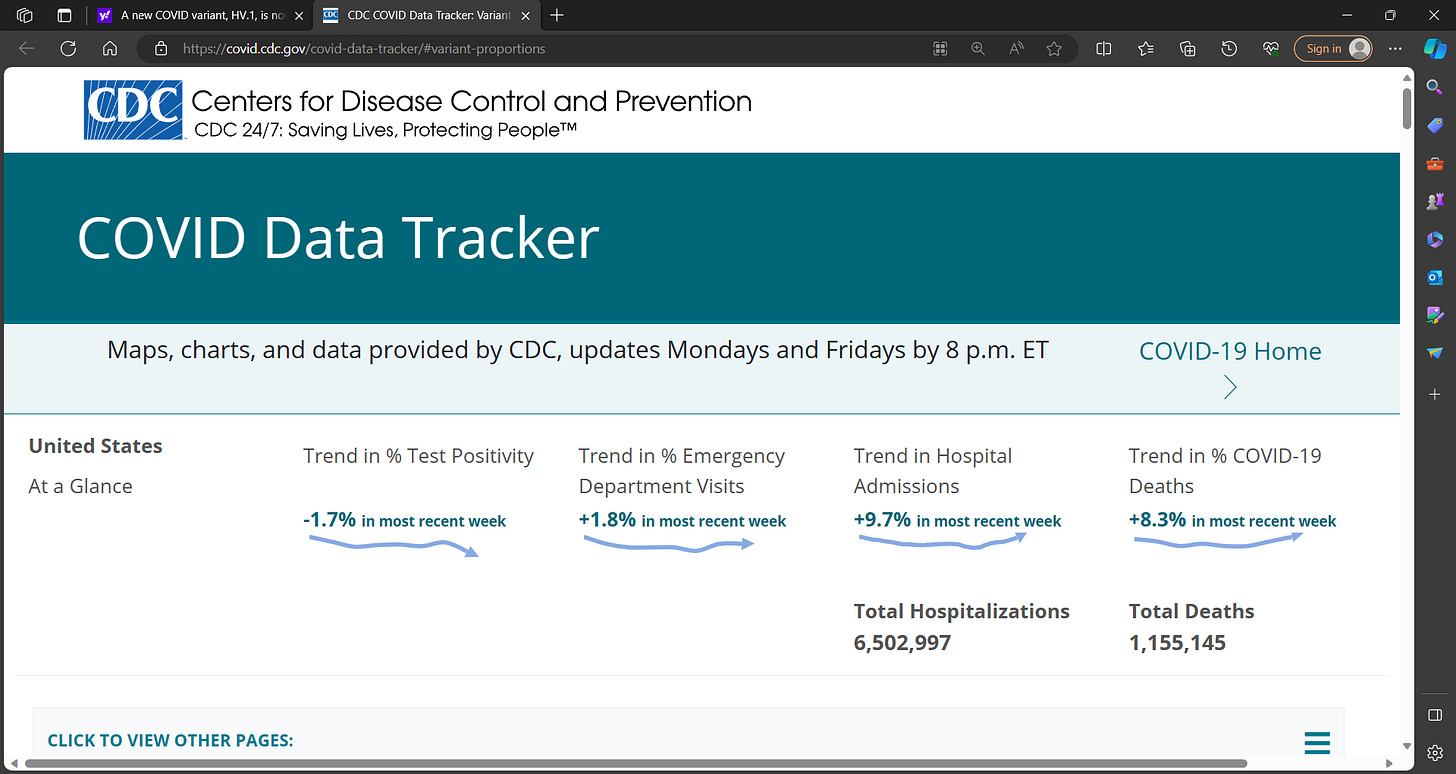Open sidebar Tools briefcase icon
The height and width of the screenshot is (774, 1456).
pyautogui.click(x=1434, y=165)
